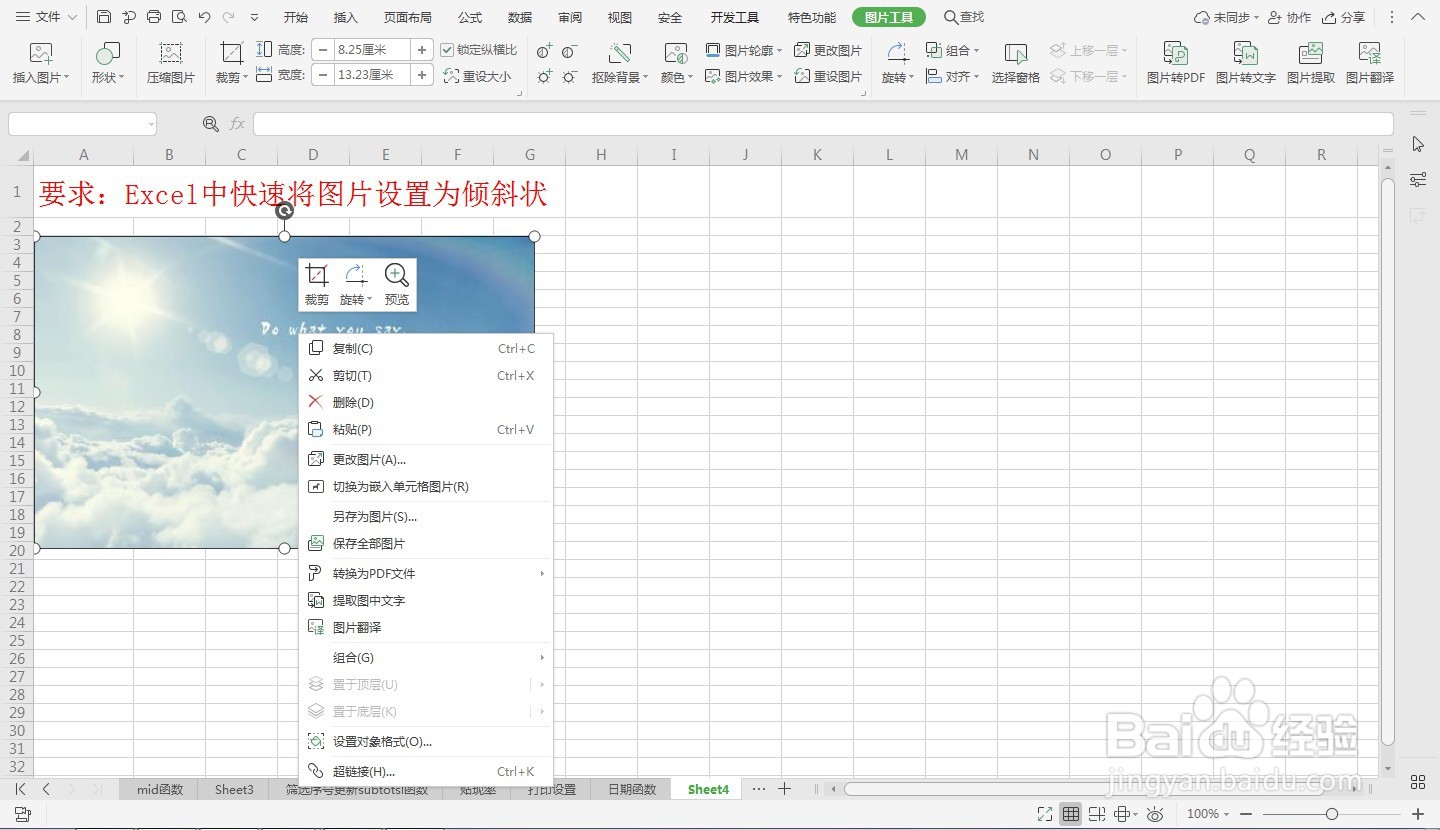Click the Share (分享) button
1440x830 pixels.
tap(1343, 17)
